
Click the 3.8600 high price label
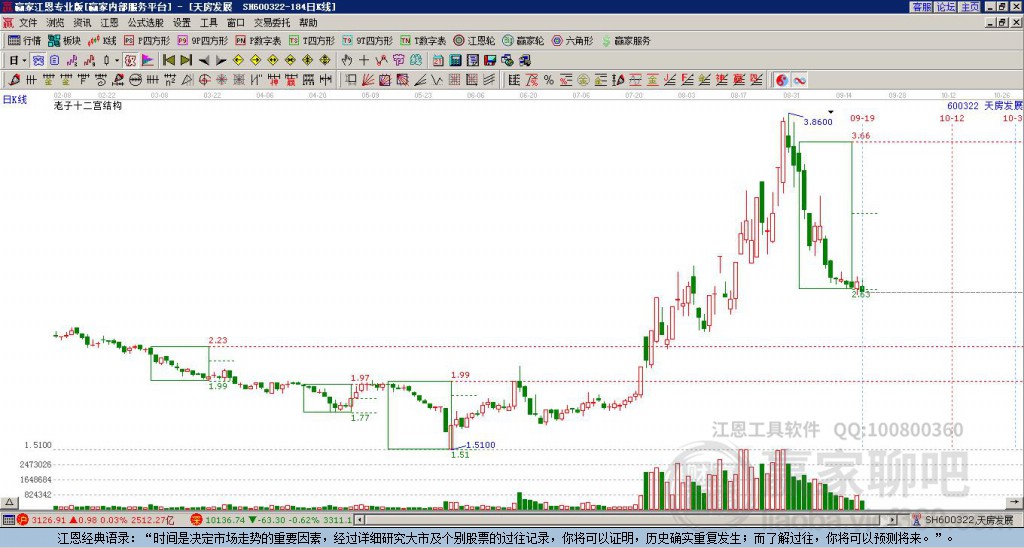(x=818, y=121)
